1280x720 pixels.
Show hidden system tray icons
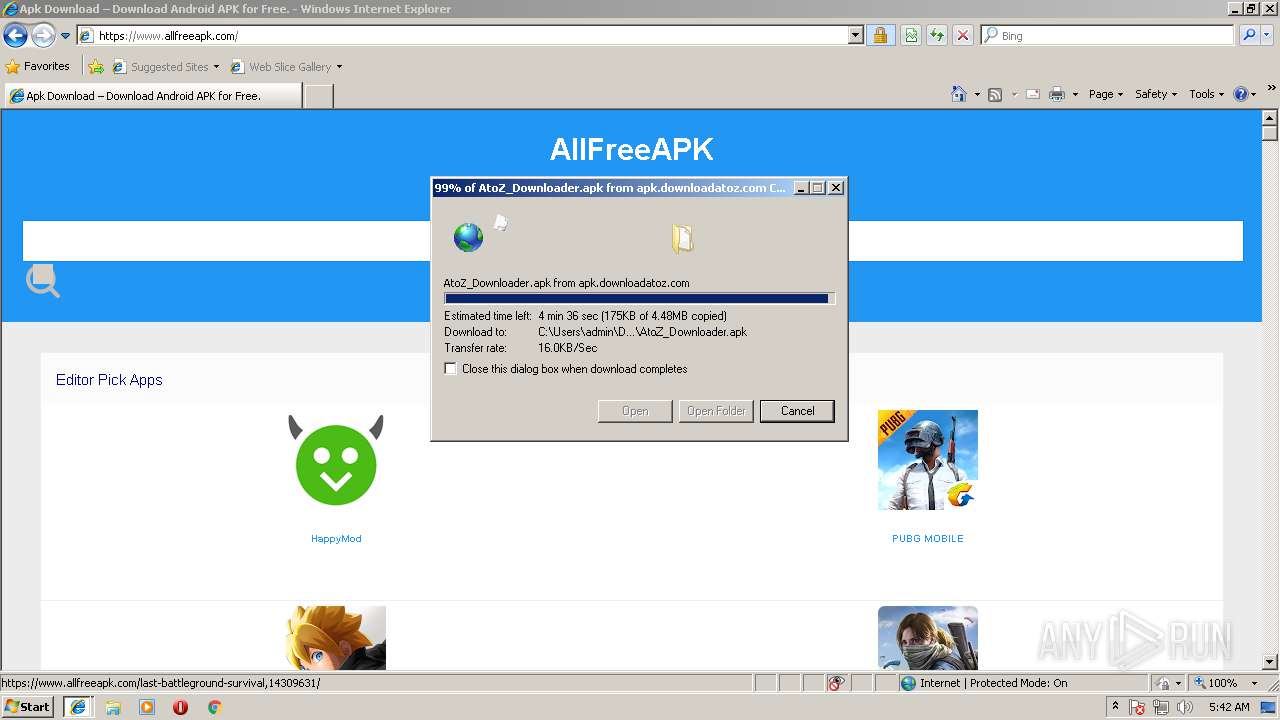click(1116, 707)
